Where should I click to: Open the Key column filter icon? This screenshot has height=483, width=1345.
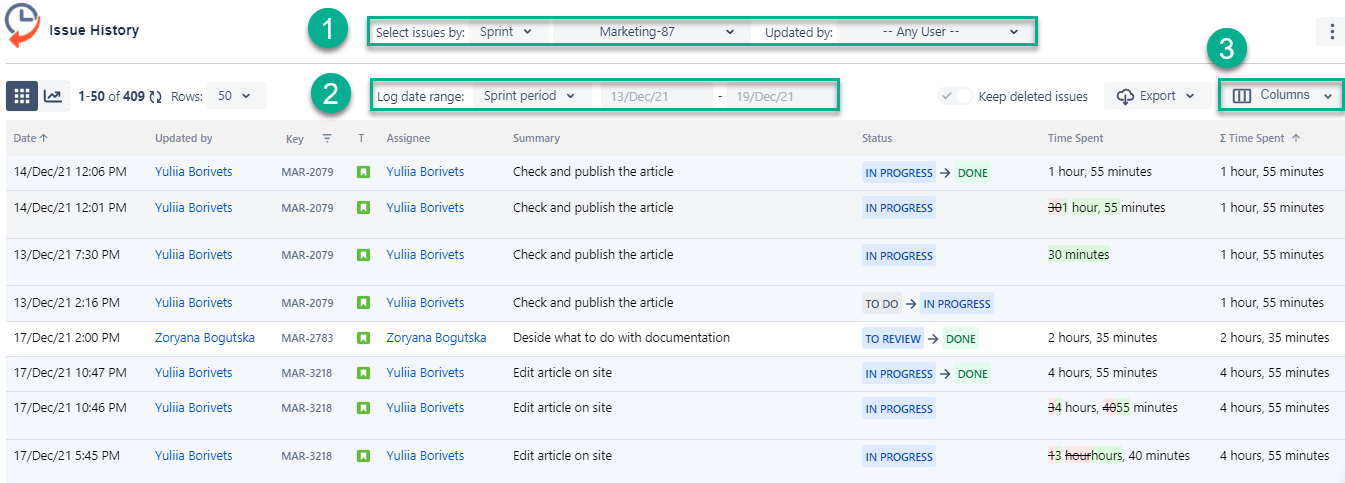[x=326, y=138]
